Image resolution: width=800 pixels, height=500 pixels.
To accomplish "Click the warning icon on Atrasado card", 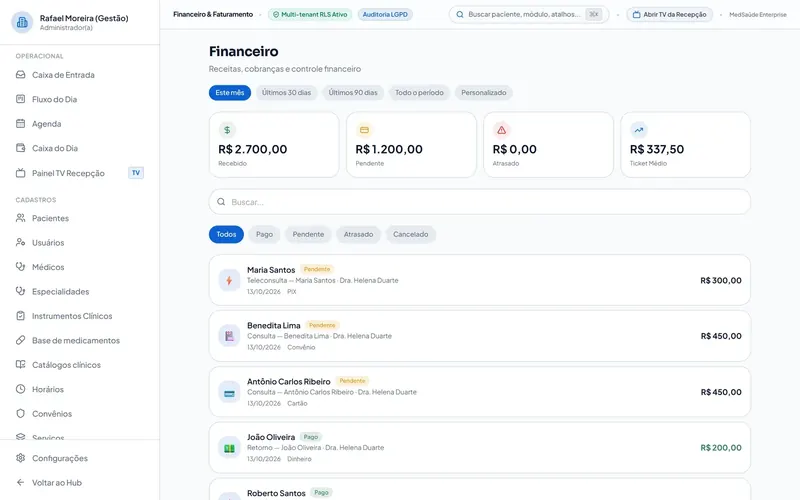I will click(x=502, y=130).
